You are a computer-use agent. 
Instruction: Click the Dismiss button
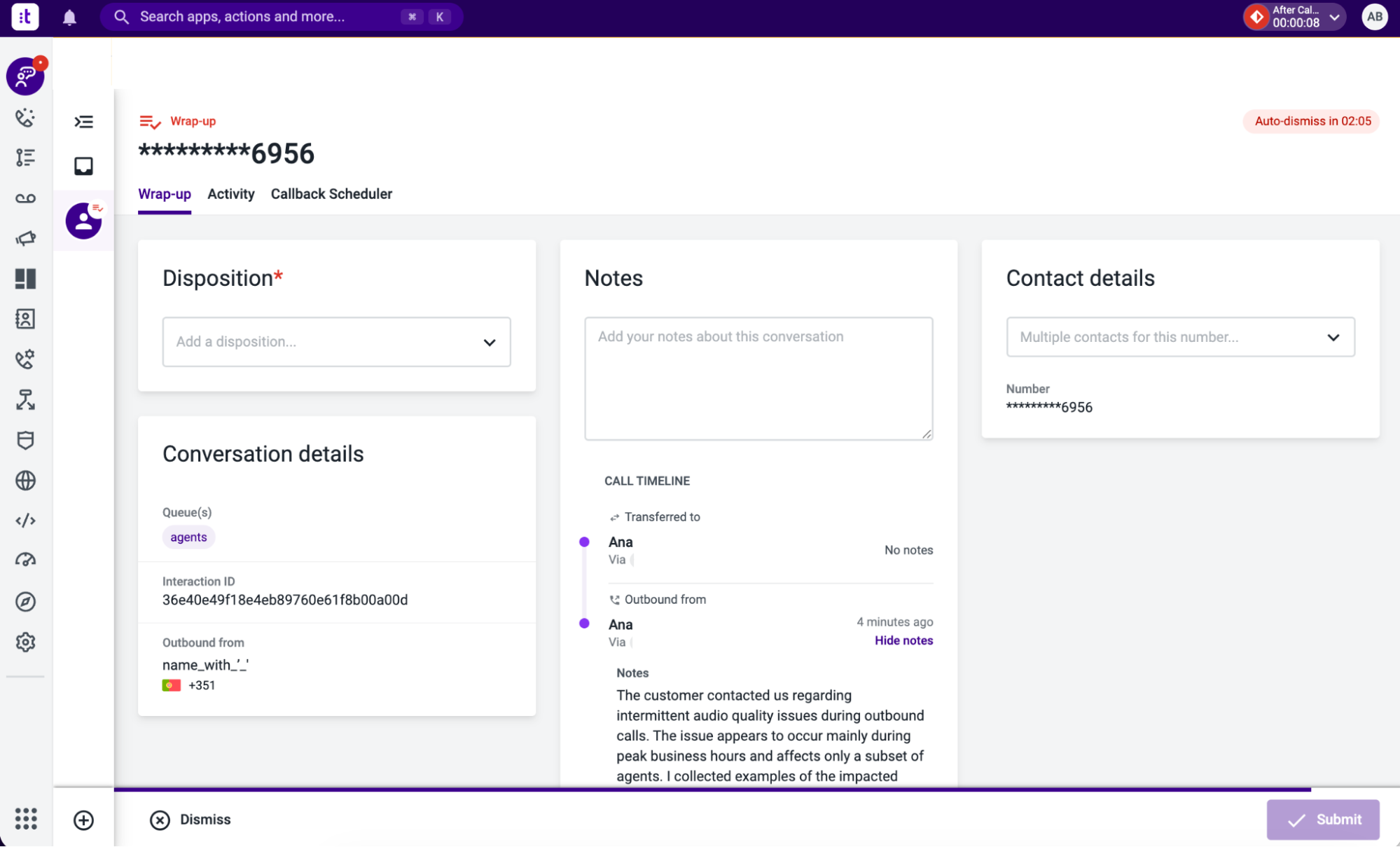(190, 820)
